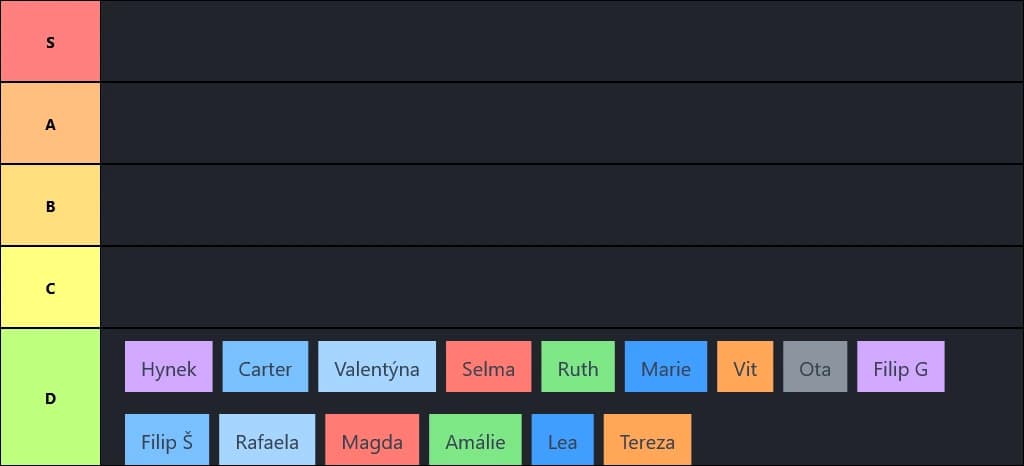This screenshot has width=1024, height=466.
Task: Select the A tier label
Action: 50,124
